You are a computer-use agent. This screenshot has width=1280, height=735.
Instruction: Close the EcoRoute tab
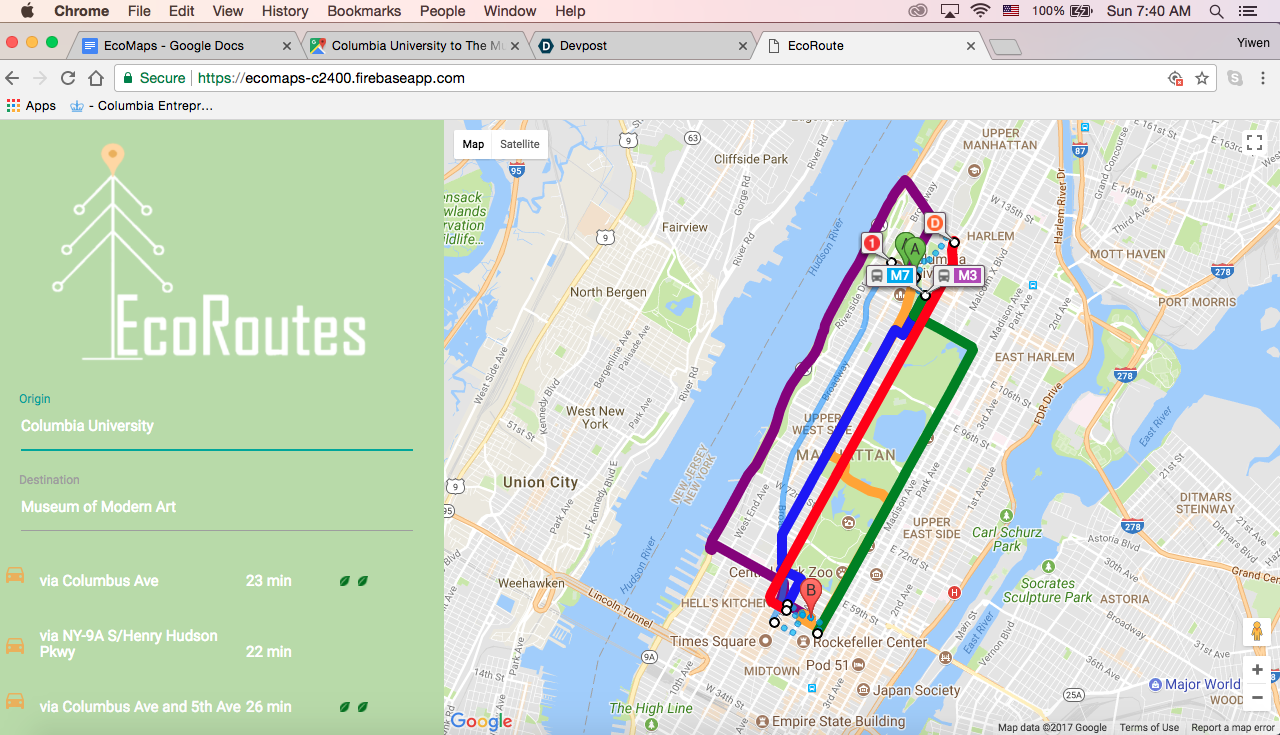(x=971, y=46)
